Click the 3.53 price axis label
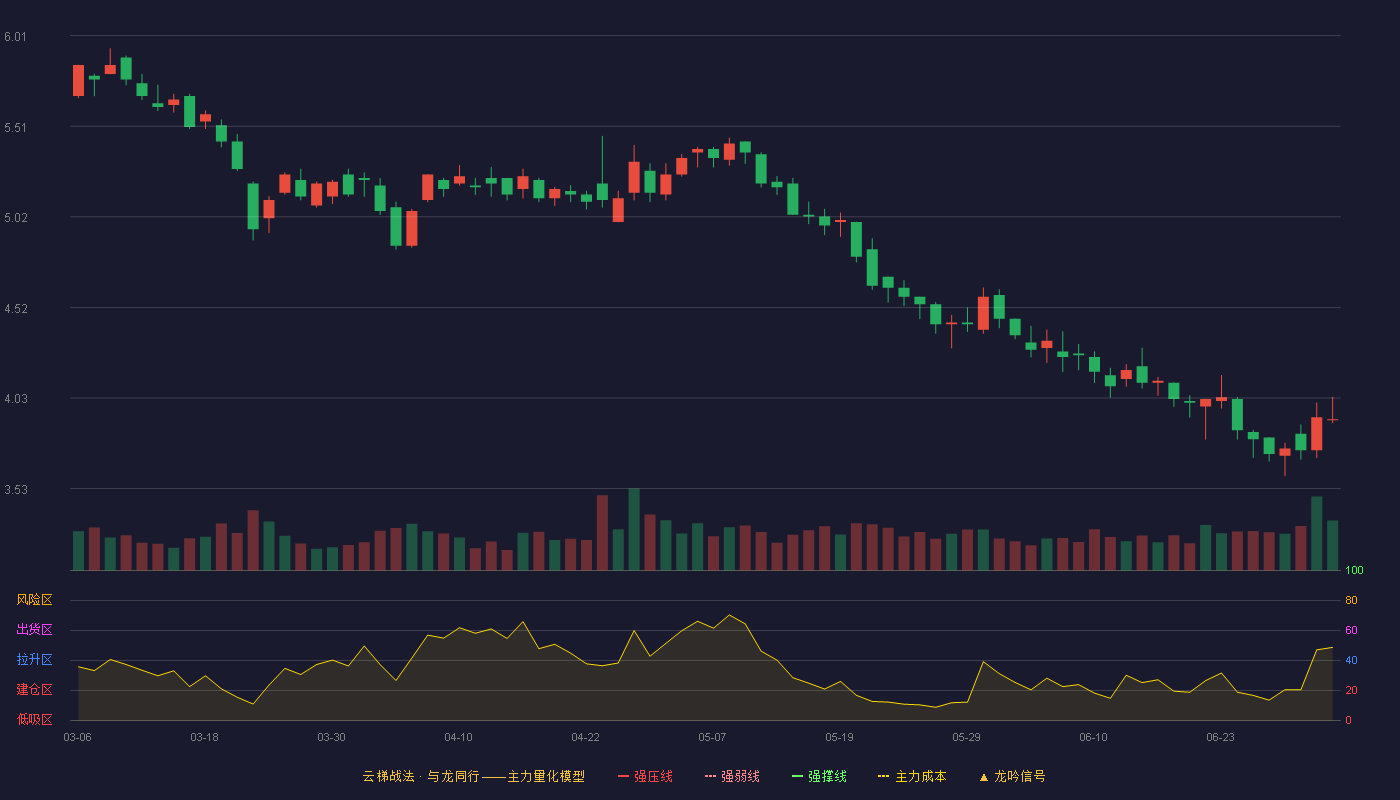Image resolution: width=1400 pixels, height=800 pixels. [x=16, y=490]
